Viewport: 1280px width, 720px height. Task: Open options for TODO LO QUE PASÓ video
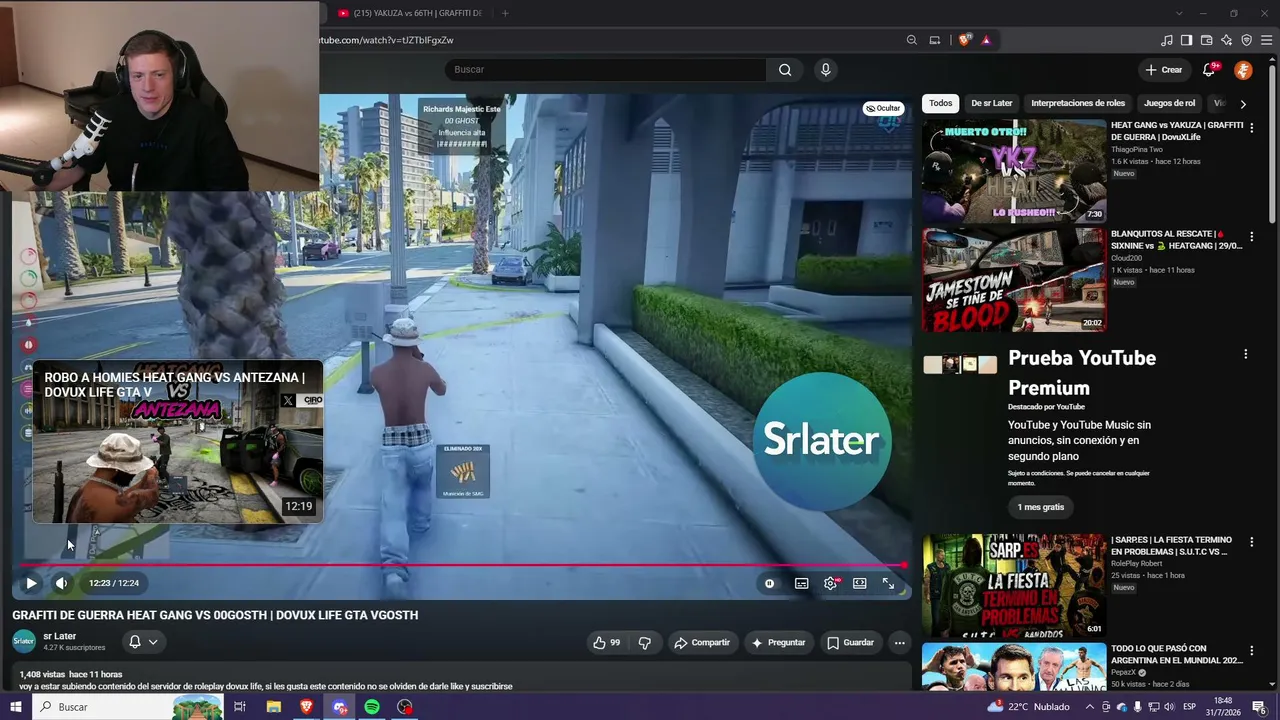click(1251, 651)
